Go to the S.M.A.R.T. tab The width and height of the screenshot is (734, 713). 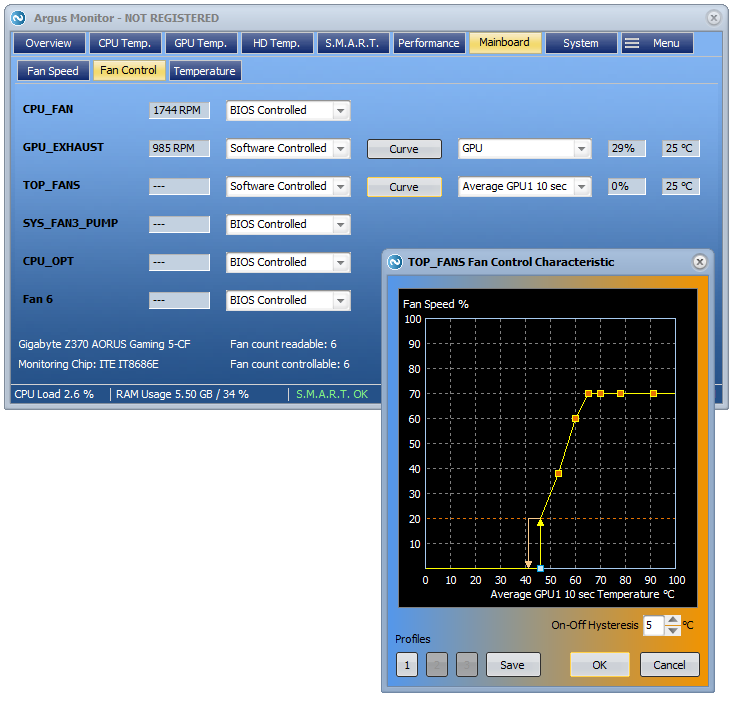pyautogui.click(x=352, y=43)
